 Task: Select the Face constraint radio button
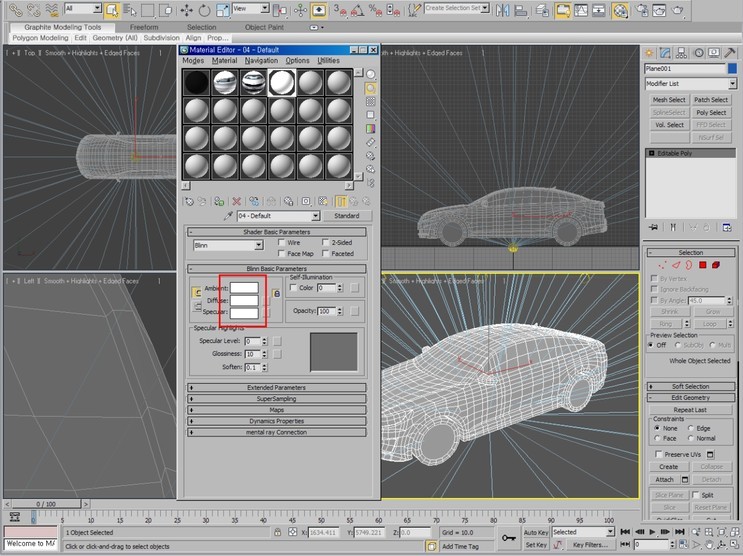pyautogui.click(x=657, y=438)
